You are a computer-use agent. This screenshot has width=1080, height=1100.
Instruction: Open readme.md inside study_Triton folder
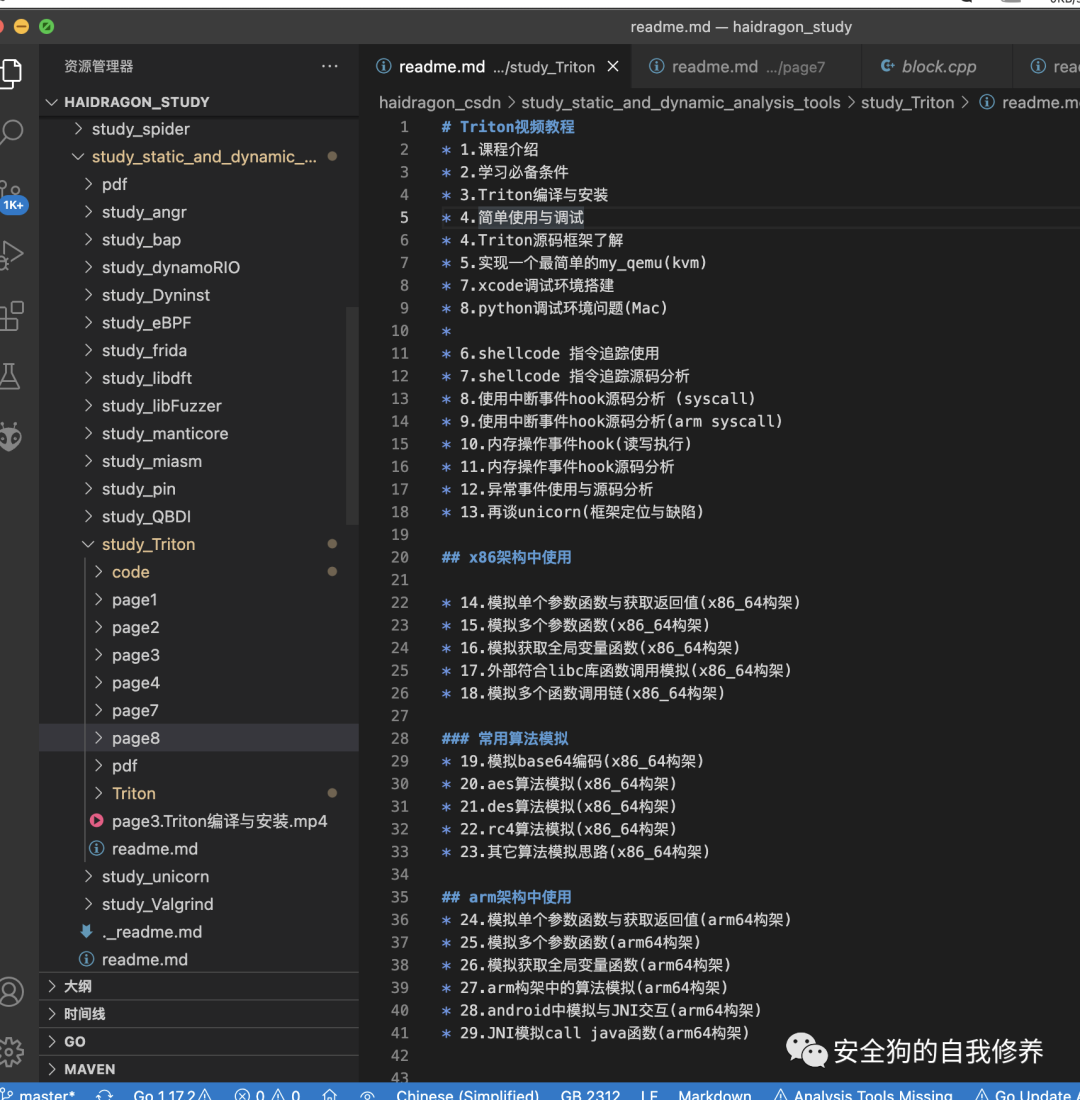click(199, 849)
